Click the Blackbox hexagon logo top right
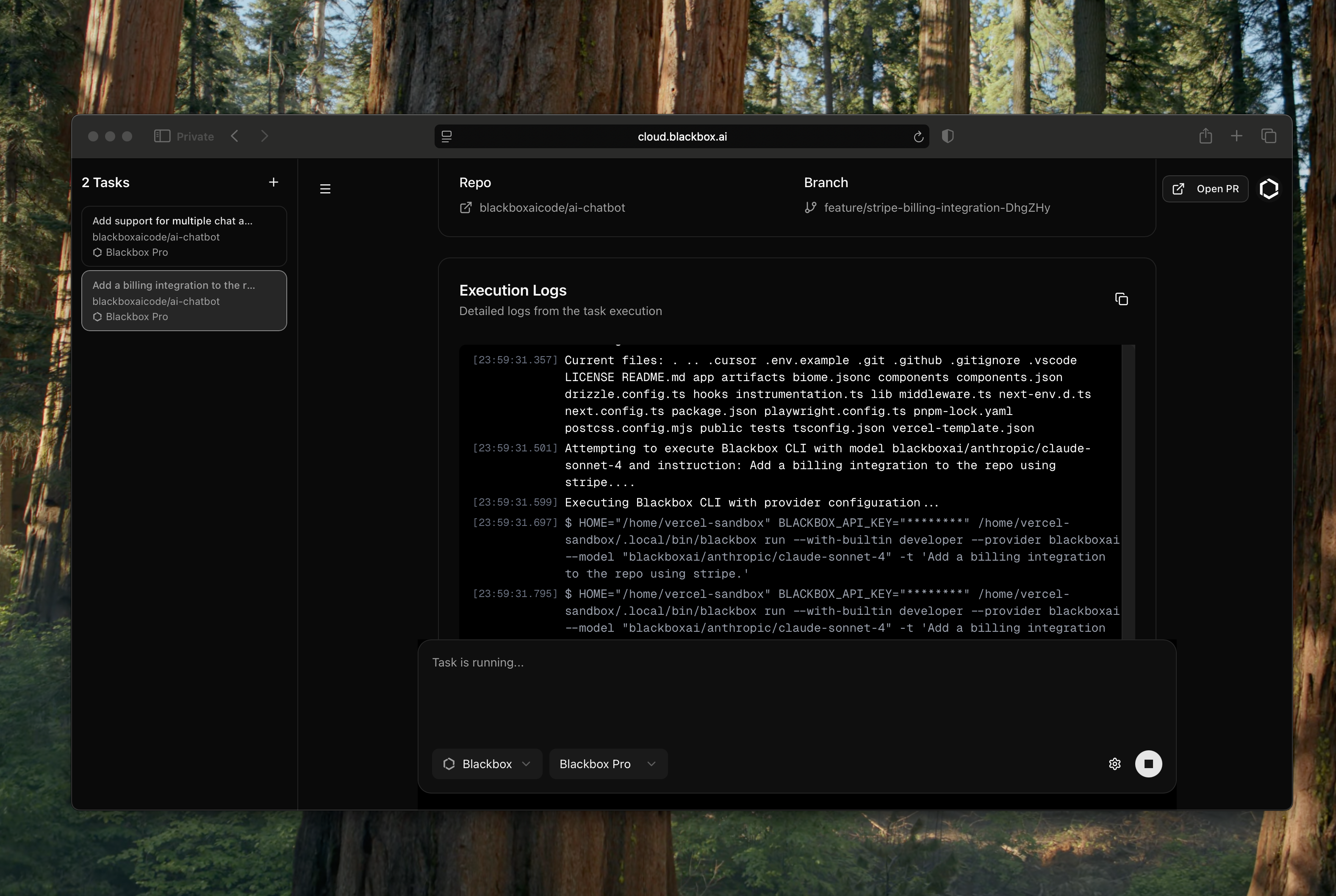The image size is (1336, 896). [x=1269, y=189]
